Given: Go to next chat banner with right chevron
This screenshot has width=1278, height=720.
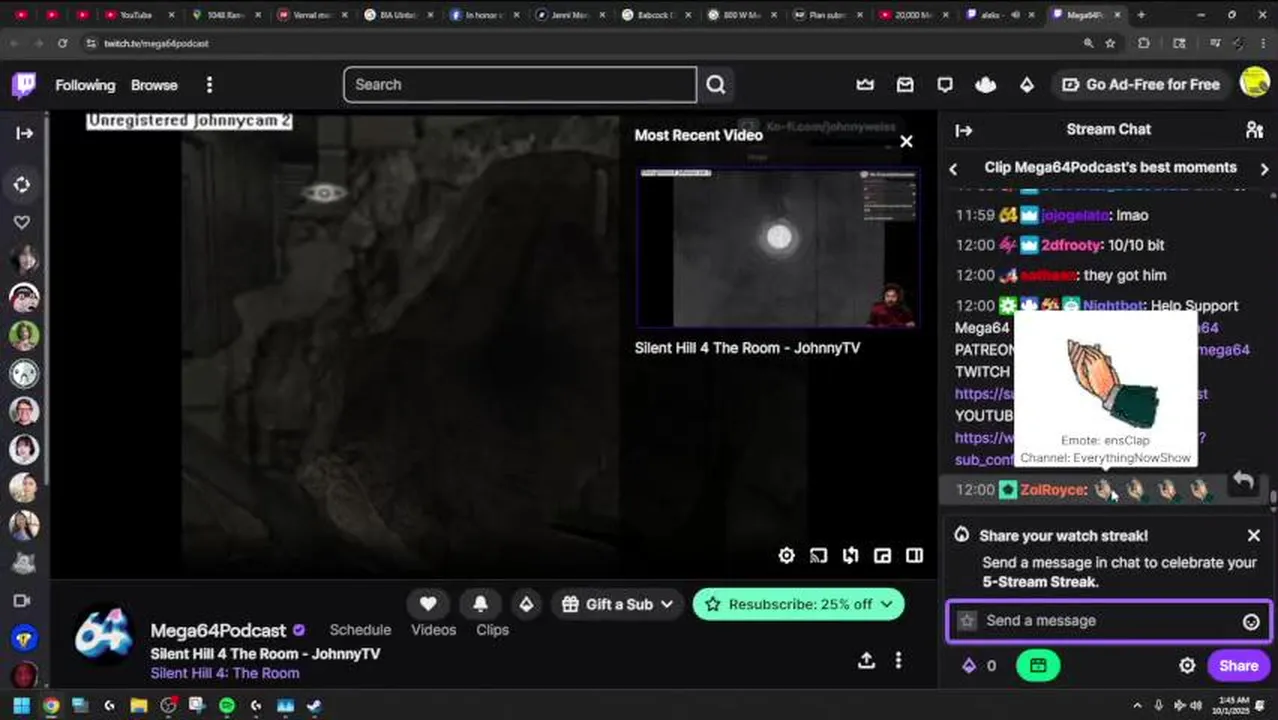Looking at the screenshot, I should click(x=1264, y=169).
